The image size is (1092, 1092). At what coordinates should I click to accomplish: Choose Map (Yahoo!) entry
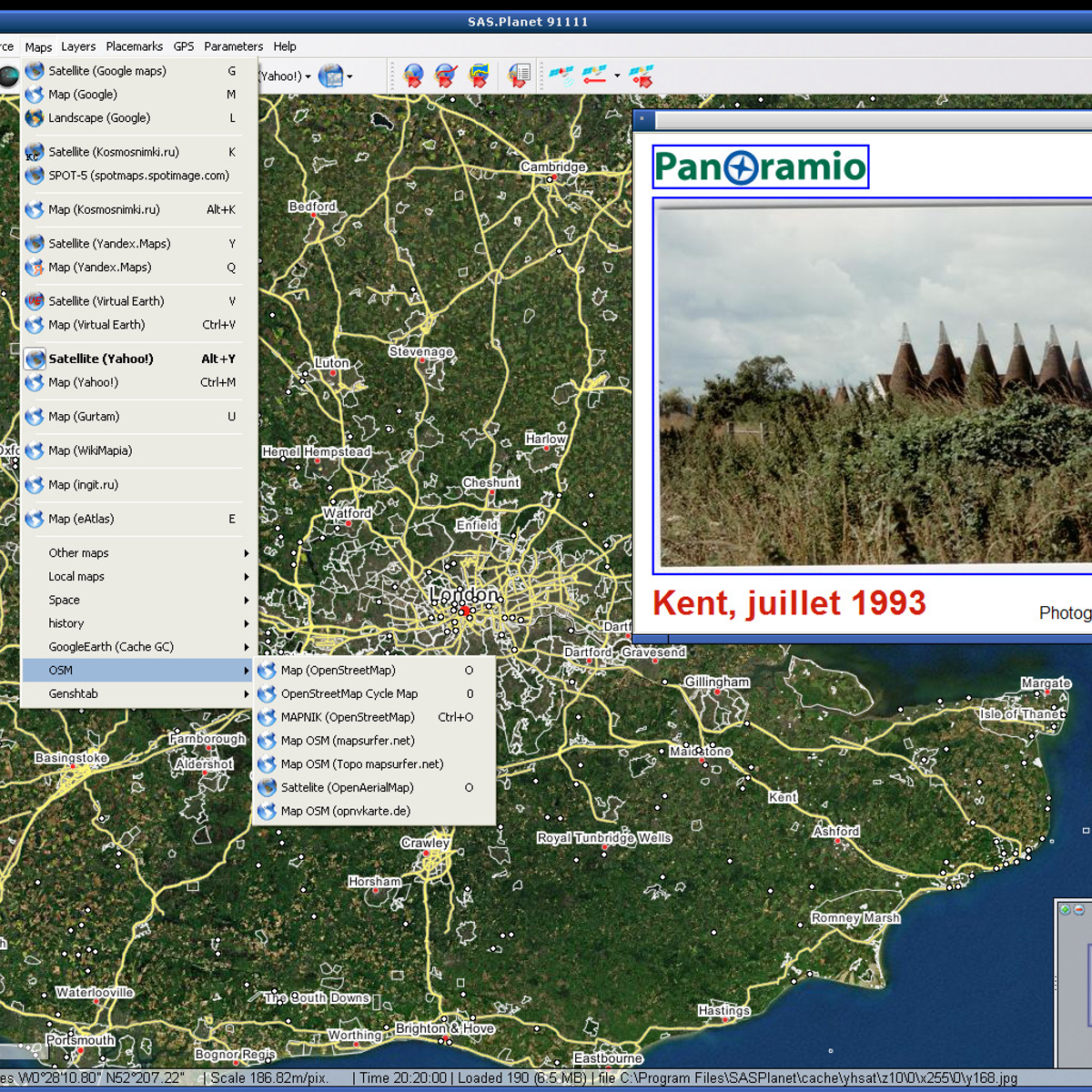tap(139, 382)
